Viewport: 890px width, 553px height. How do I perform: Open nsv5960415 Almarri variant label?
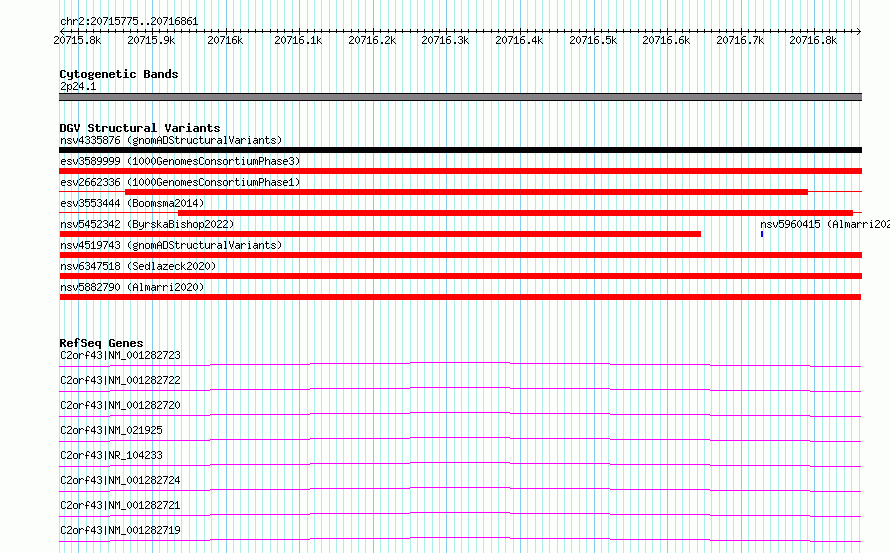point(825,224)
